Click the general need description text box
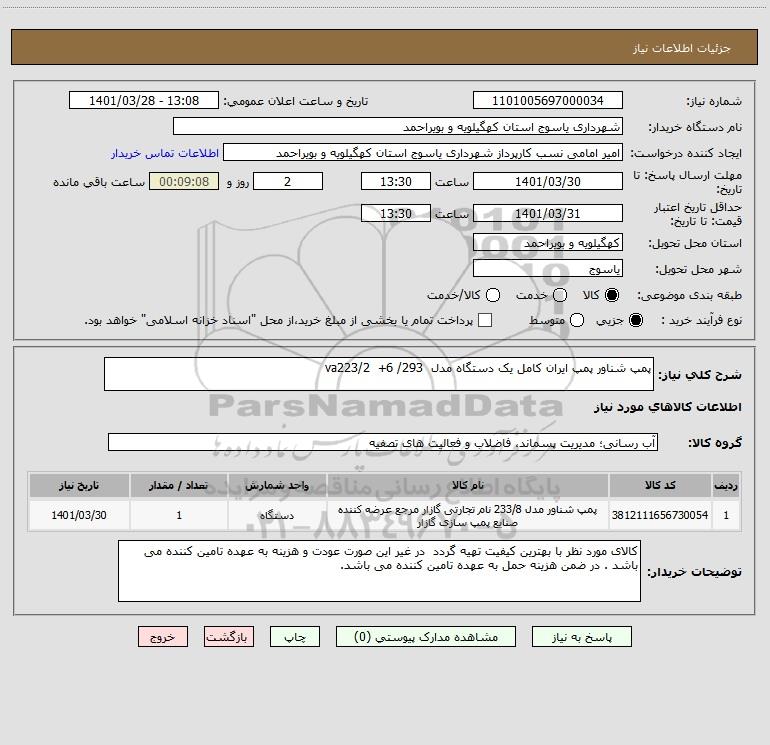 pyautogui.click(x=379, y=374)
